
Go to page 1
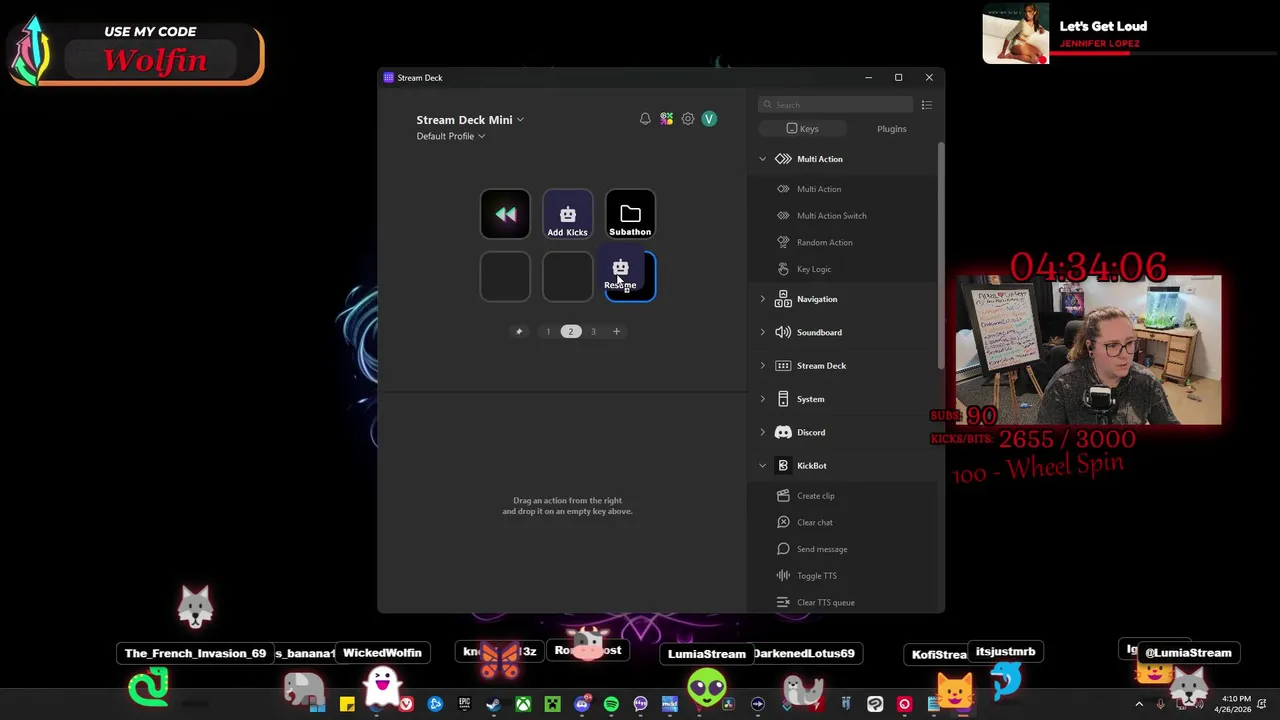click(x=548, y=331)
